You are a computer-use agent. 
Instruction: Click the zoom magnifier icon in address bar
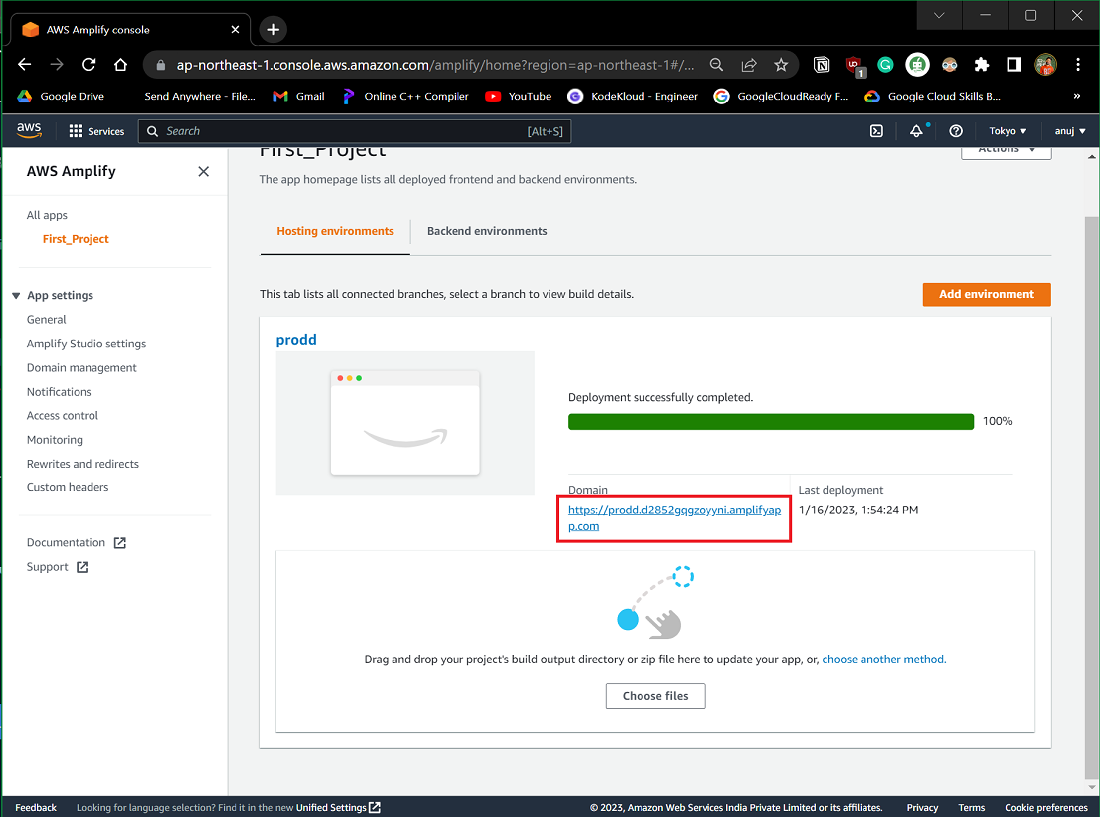click(x=716, y=65)
